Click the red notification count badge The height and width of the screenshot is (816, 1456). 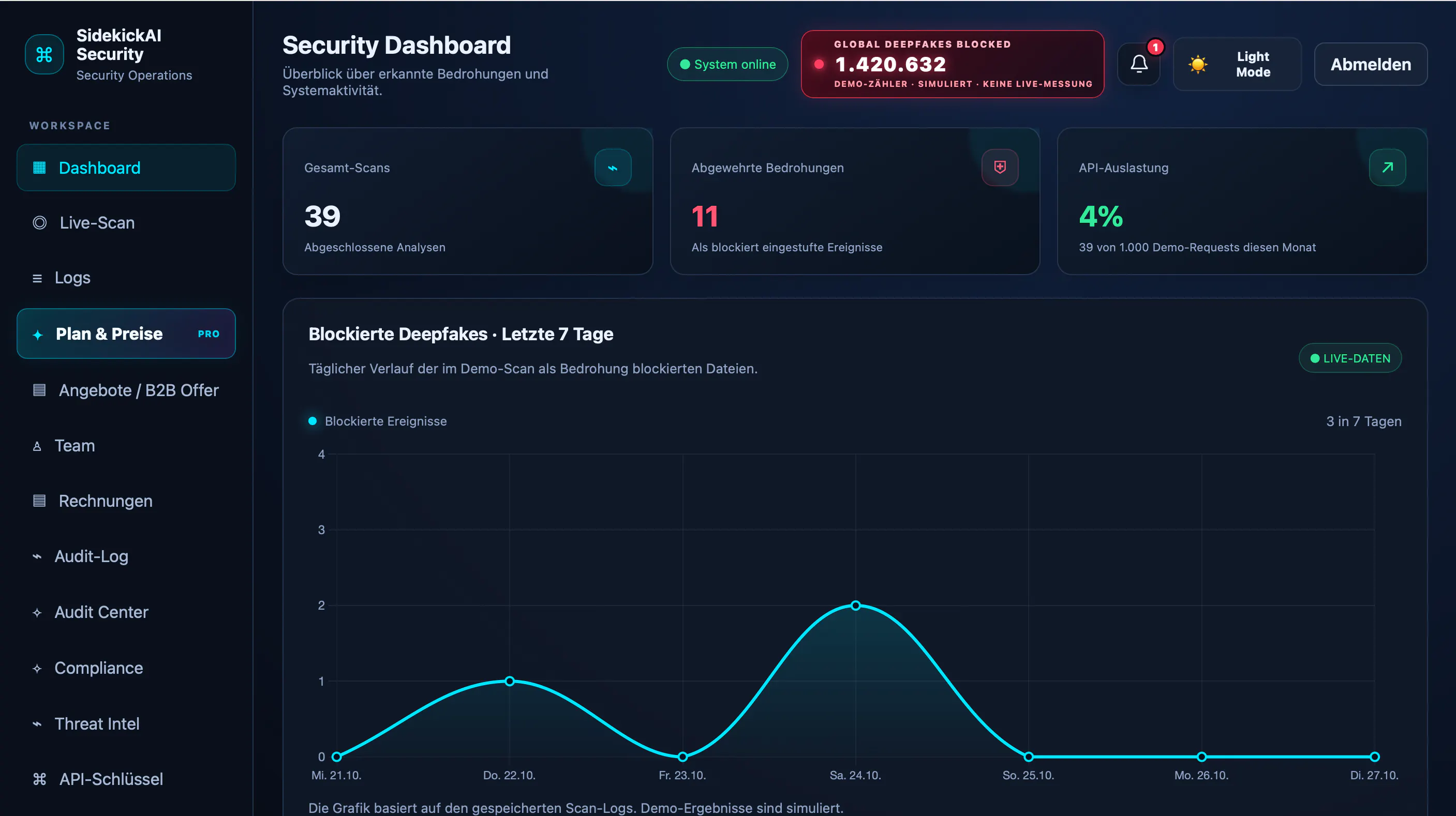(x=1155, y=48)
